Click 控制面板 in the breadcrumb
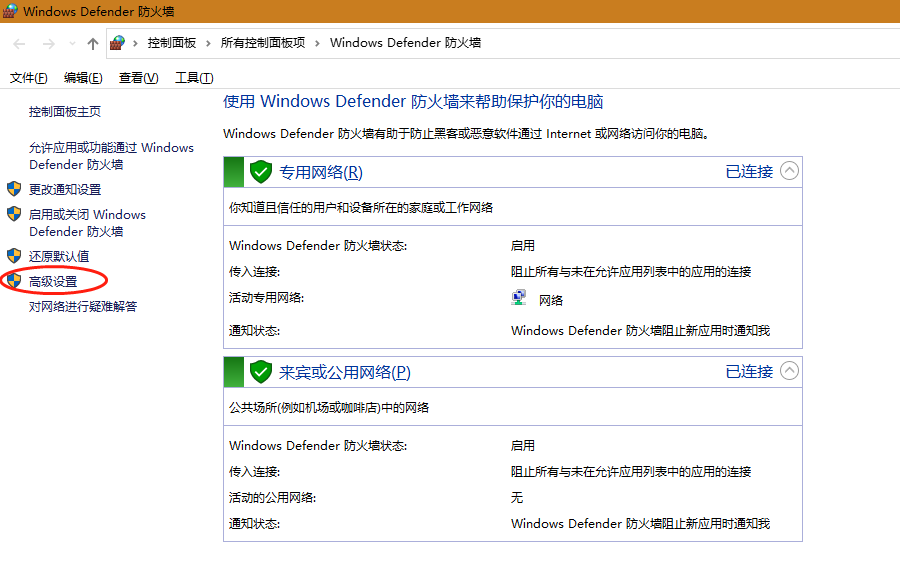Image resolution: width=900 pixels, height=587 pixels. tap(172, 43)
